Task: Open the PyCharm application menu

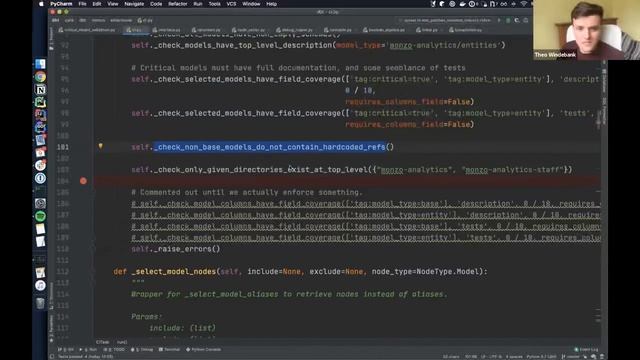Action: [61, 4]
